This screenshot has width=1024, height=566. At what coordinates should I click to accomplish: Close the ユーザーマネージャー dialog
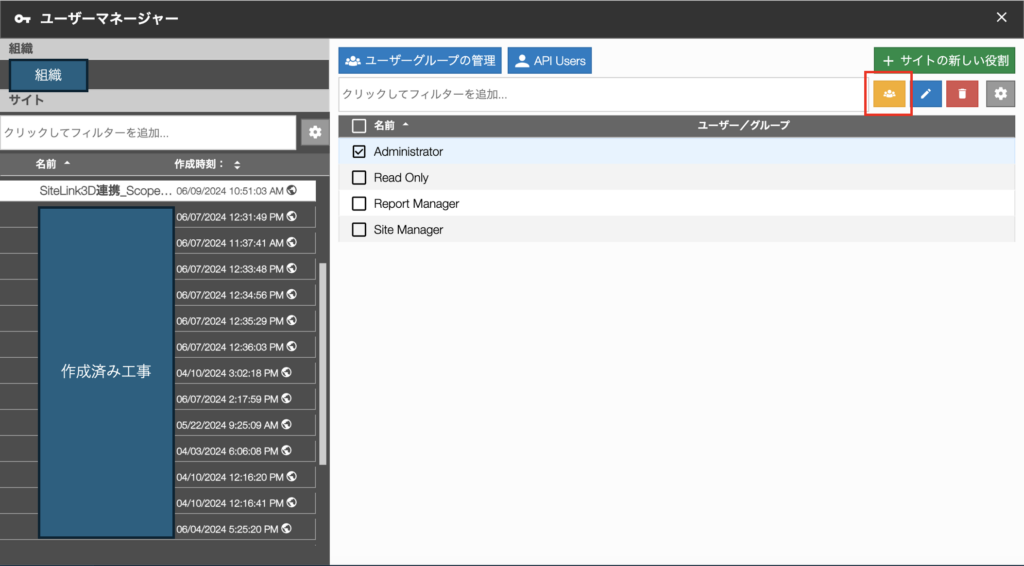1002,17
